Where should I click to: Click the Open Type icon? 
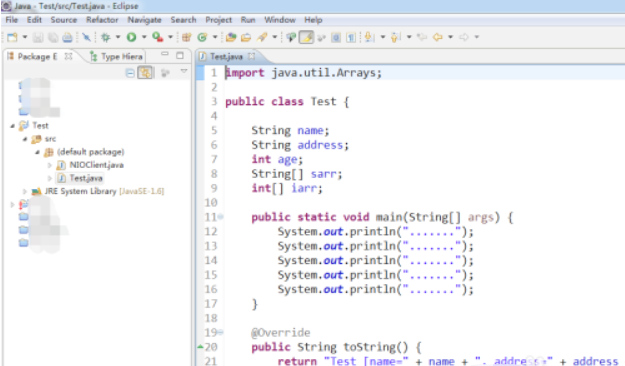[231, 37]
